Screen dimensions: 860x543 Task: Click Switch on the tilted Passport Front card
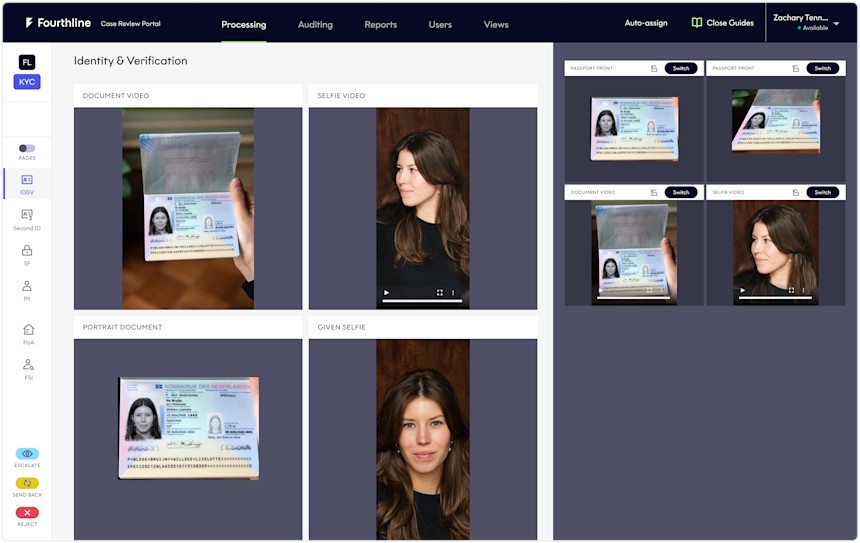pyautogui.click(x=822, y=69)
